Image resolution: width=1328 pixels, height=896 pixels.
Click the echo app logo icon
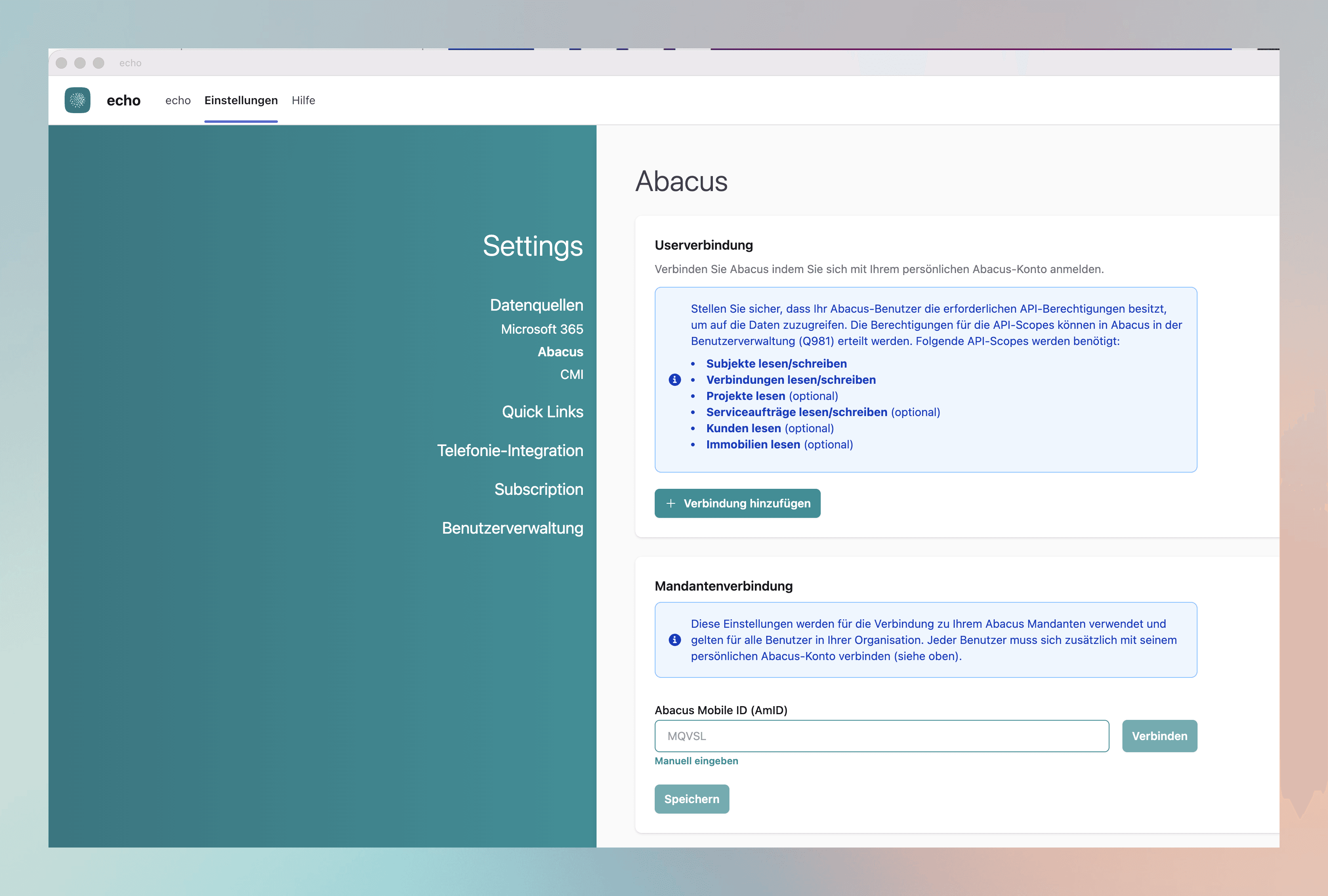(x=78, y=100)
